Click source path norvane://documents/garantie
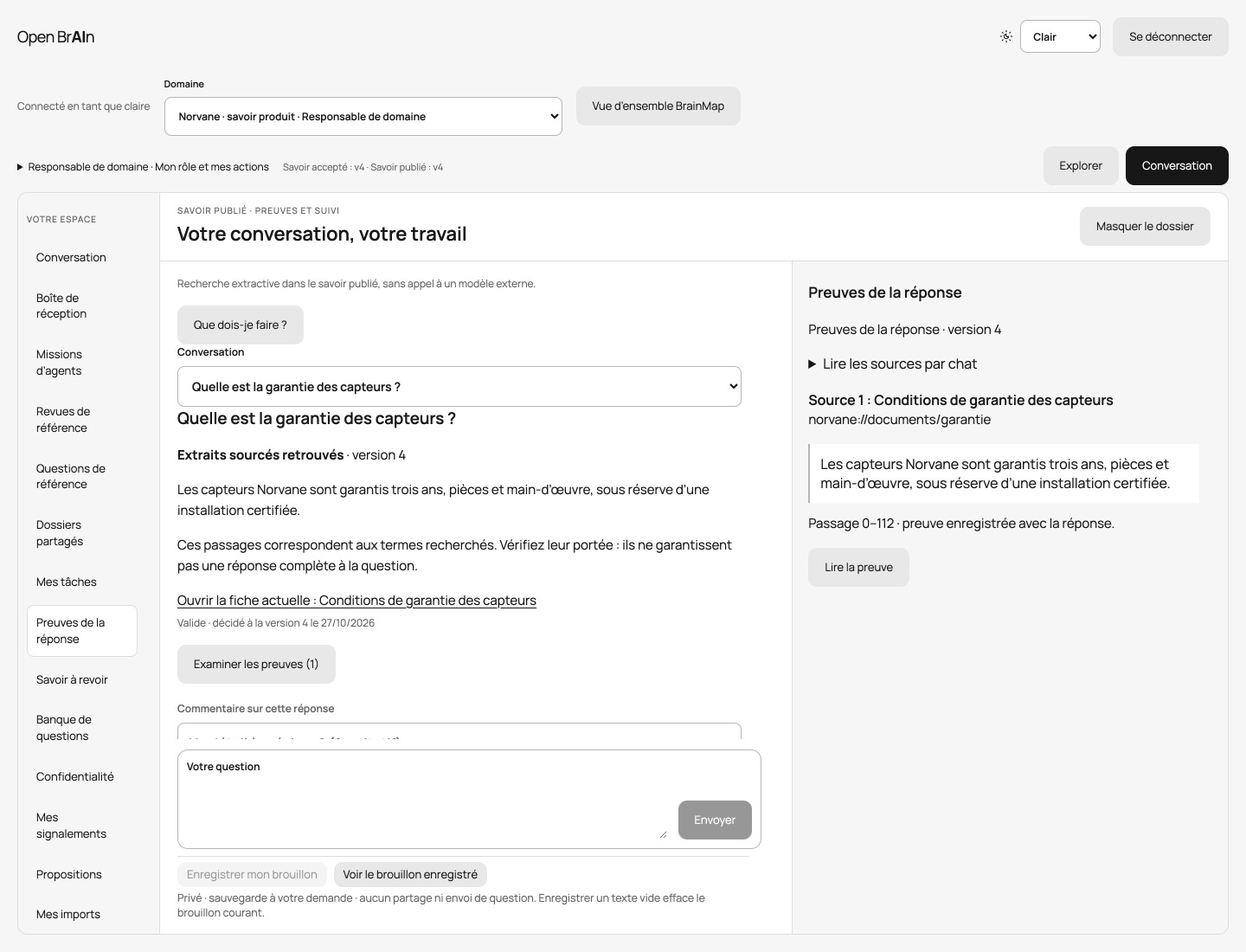1246x952 pixels. coord(899,420)
